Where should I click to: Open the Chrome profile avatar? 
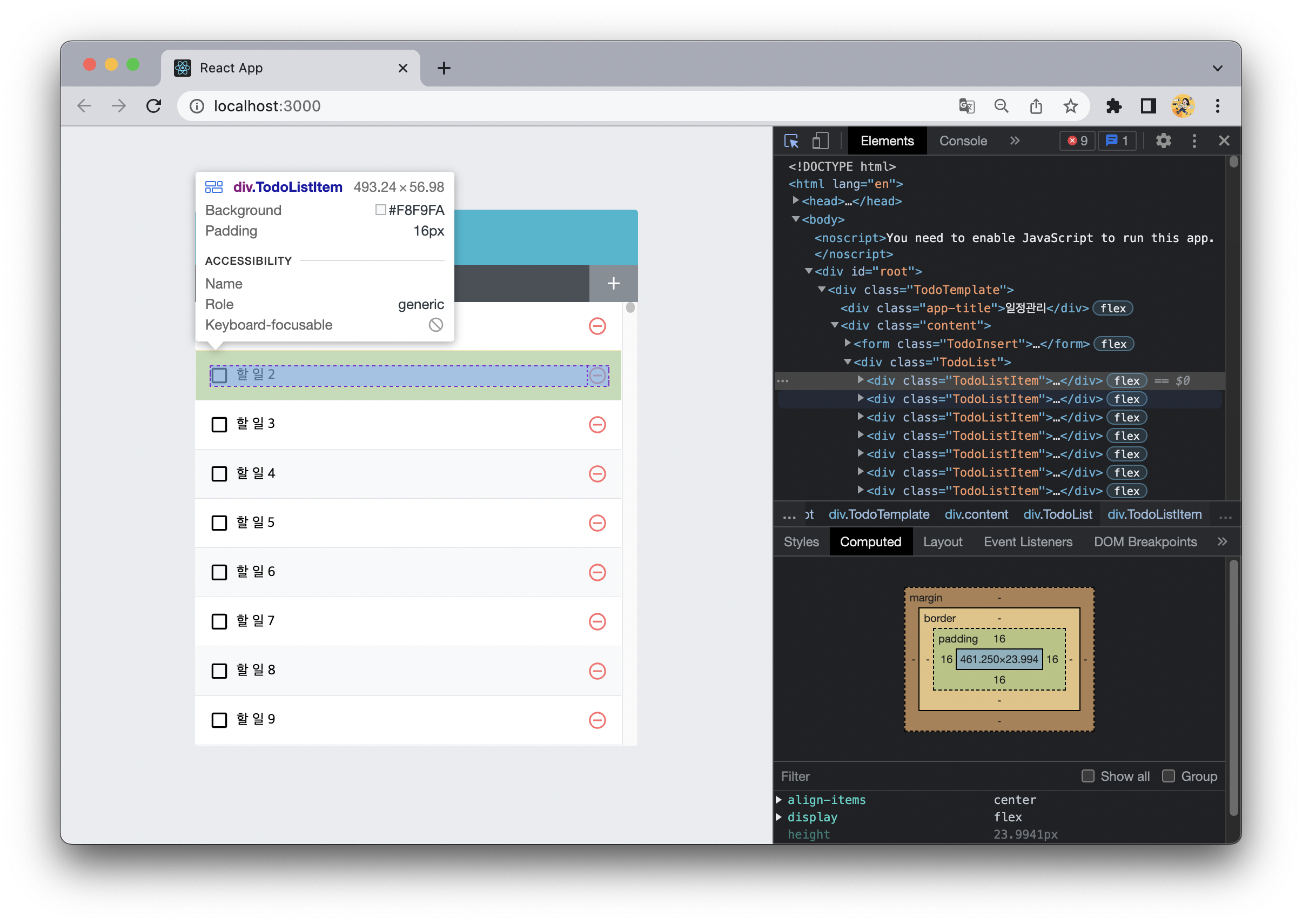(x=1182, y=106)
